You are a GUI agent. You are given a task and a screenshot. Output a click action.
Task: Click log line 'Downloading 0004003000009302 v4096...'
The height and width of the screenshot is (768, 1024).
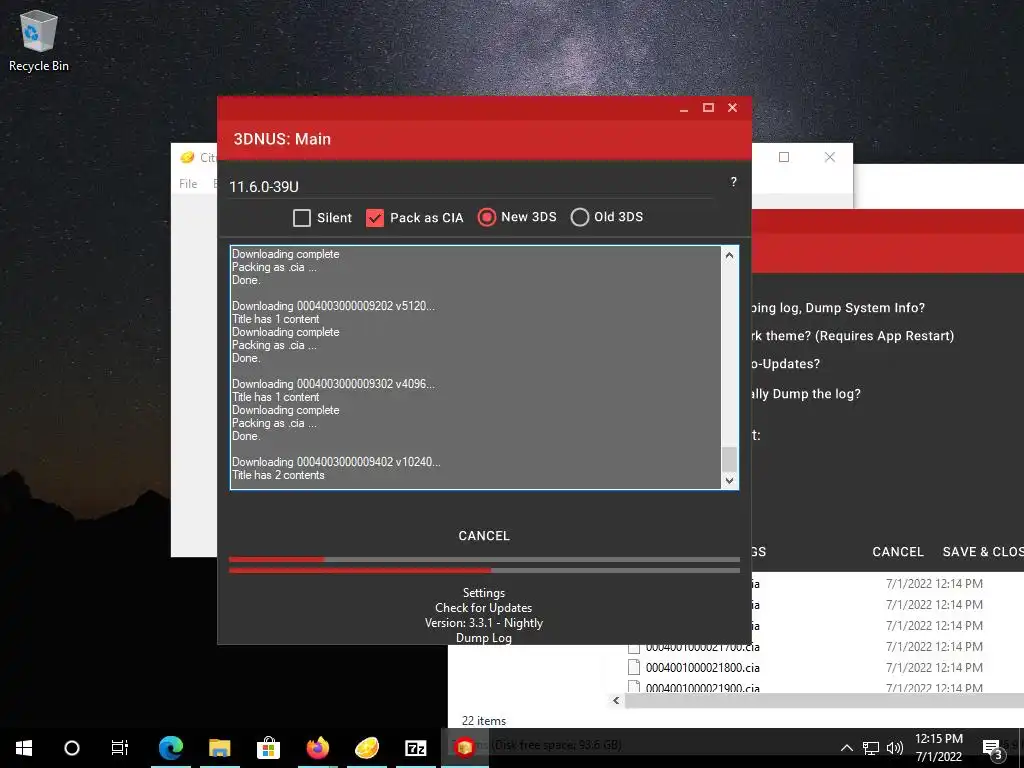(333, 384)
